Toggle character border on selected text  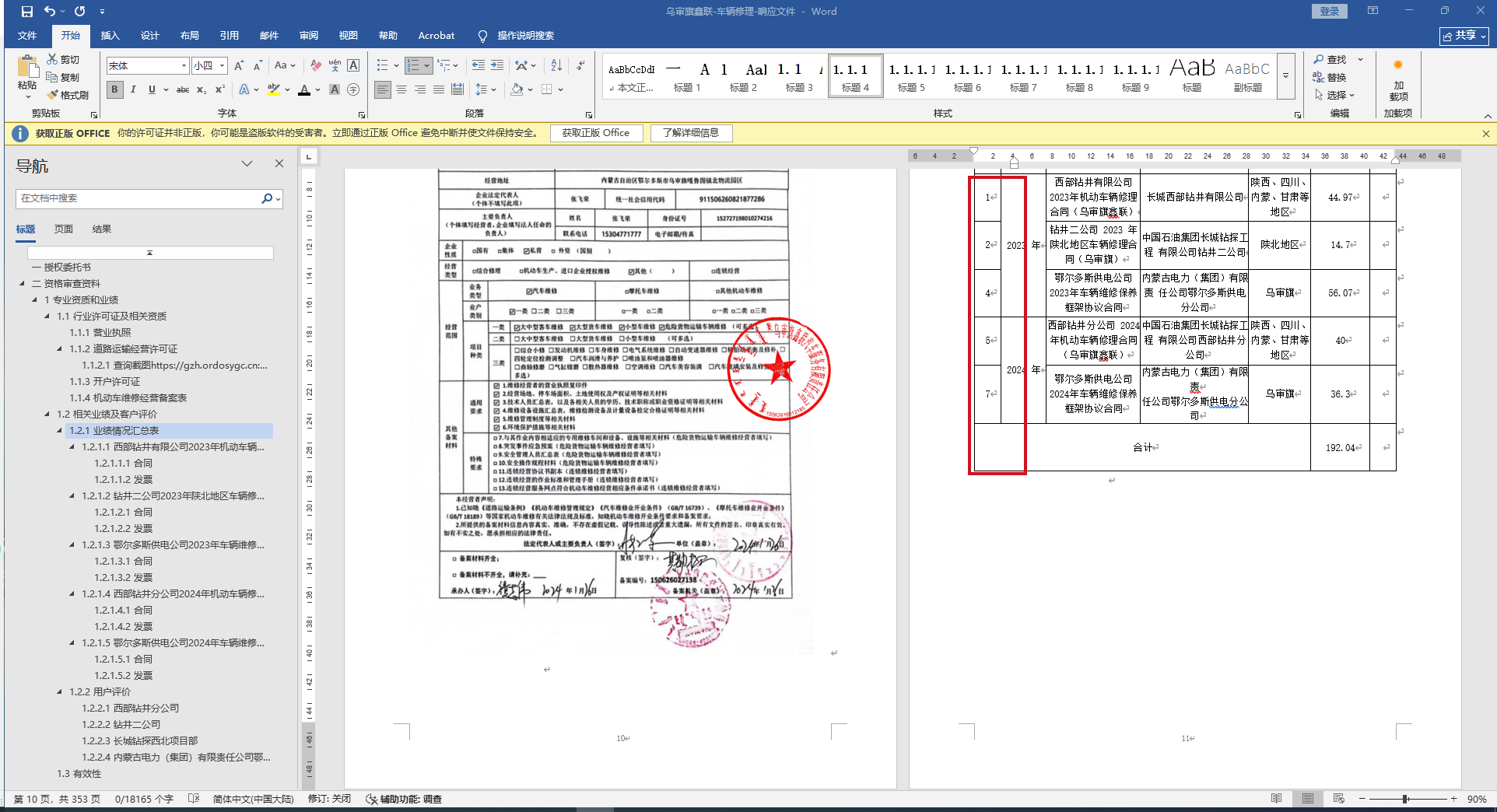tap(353, 66)
